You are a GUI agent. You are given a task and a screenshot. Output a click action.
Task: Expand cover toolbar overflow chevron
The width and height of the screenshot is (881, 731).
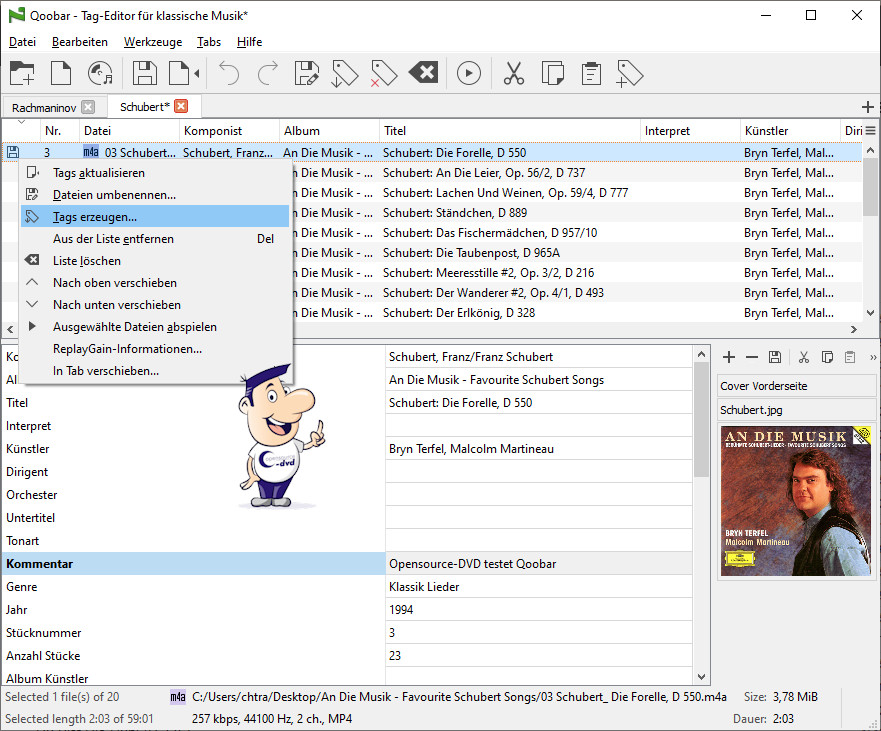pos(873,357)
